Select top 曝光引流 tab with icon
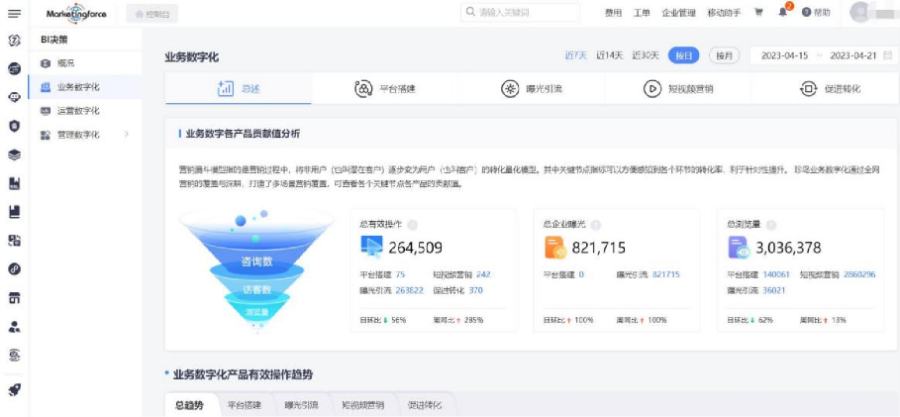 531,89
